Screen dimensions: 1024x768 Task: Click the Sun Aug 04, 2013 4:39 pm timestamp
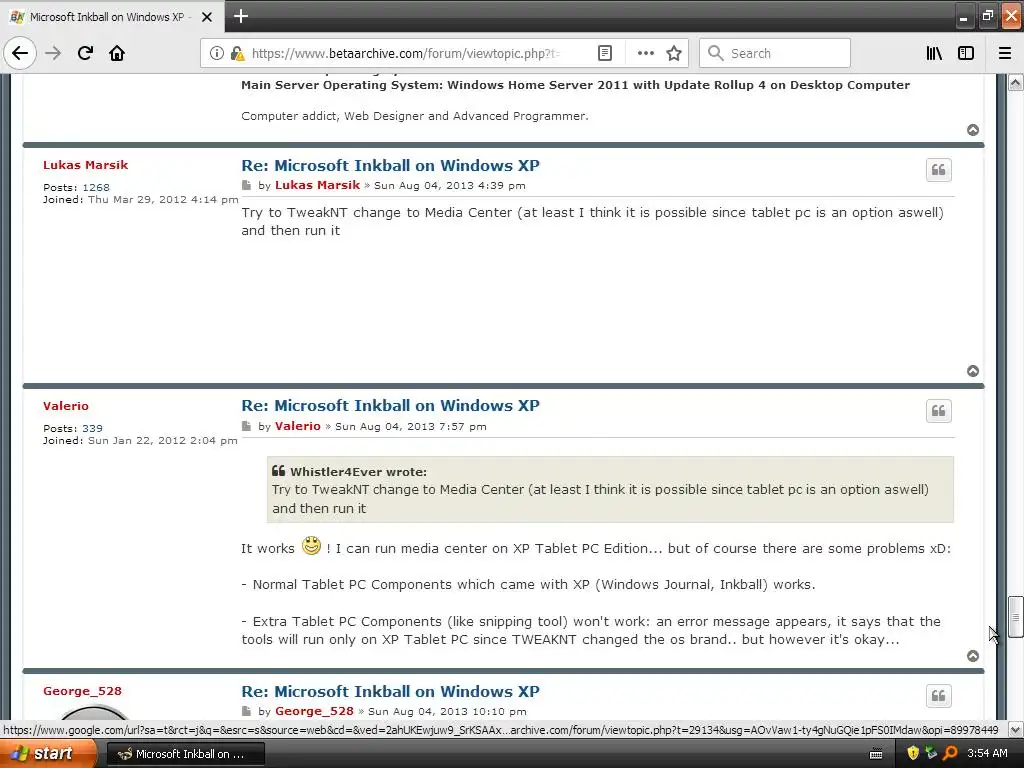[450, 185]
